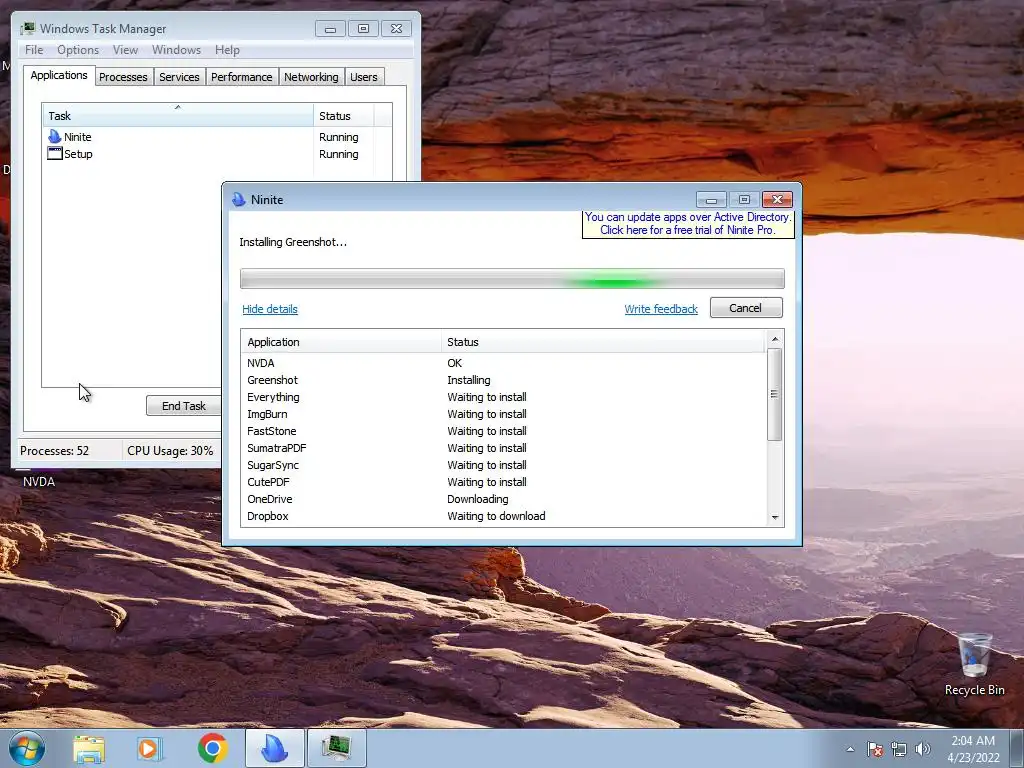Open the File menu in Task Manager

(34, 50)
